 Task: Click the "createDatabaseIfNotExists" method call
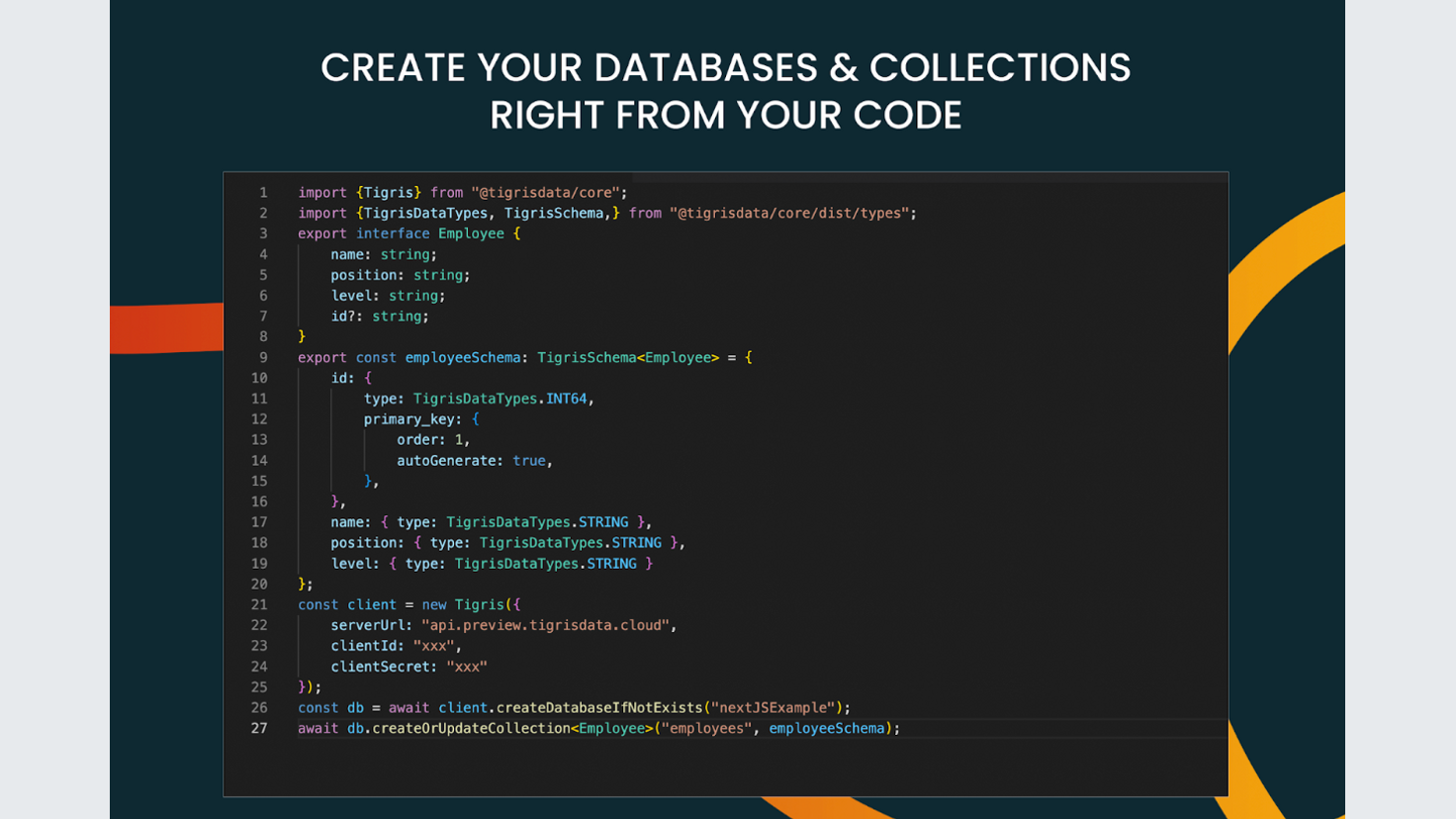599,707
